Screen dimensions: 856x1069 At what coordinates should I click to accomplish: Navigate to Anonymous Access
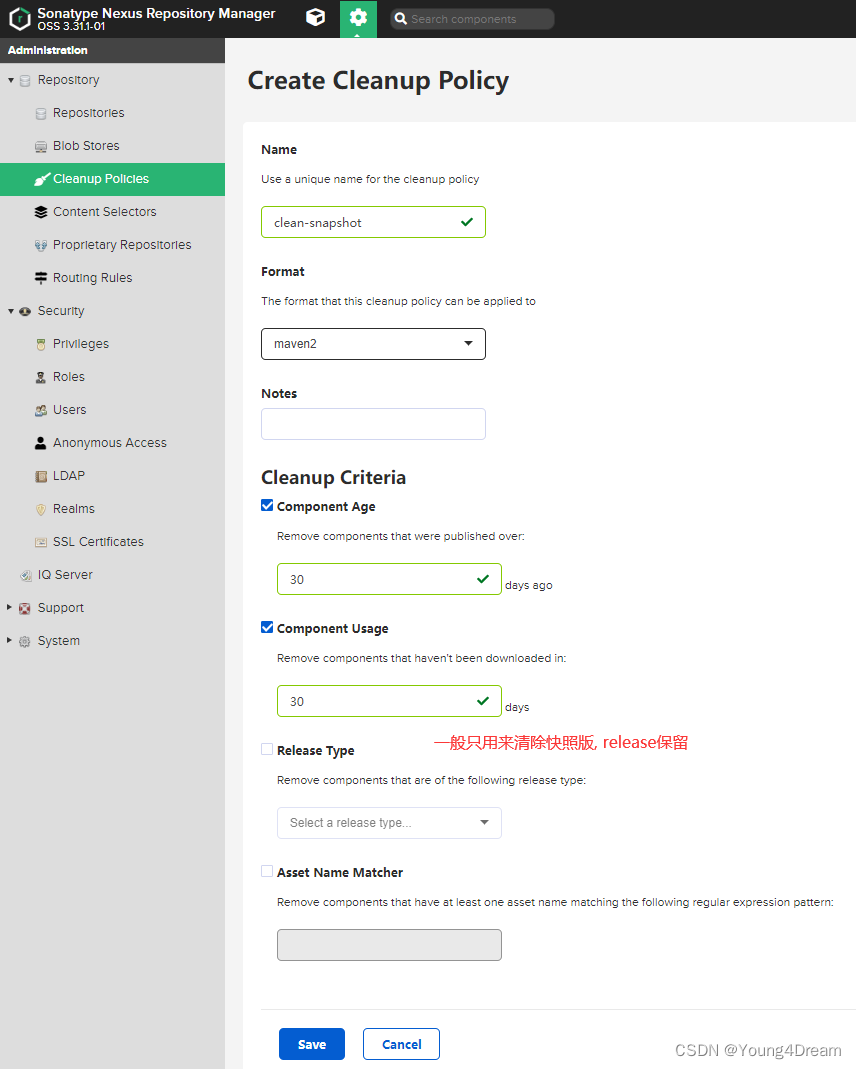point(112,443)
